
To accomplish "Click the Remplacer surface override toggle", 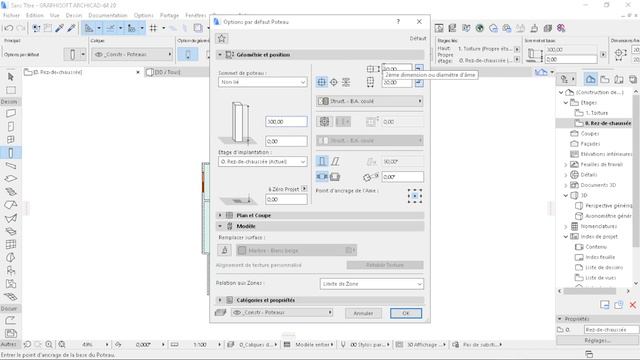I will click(224, 250).
